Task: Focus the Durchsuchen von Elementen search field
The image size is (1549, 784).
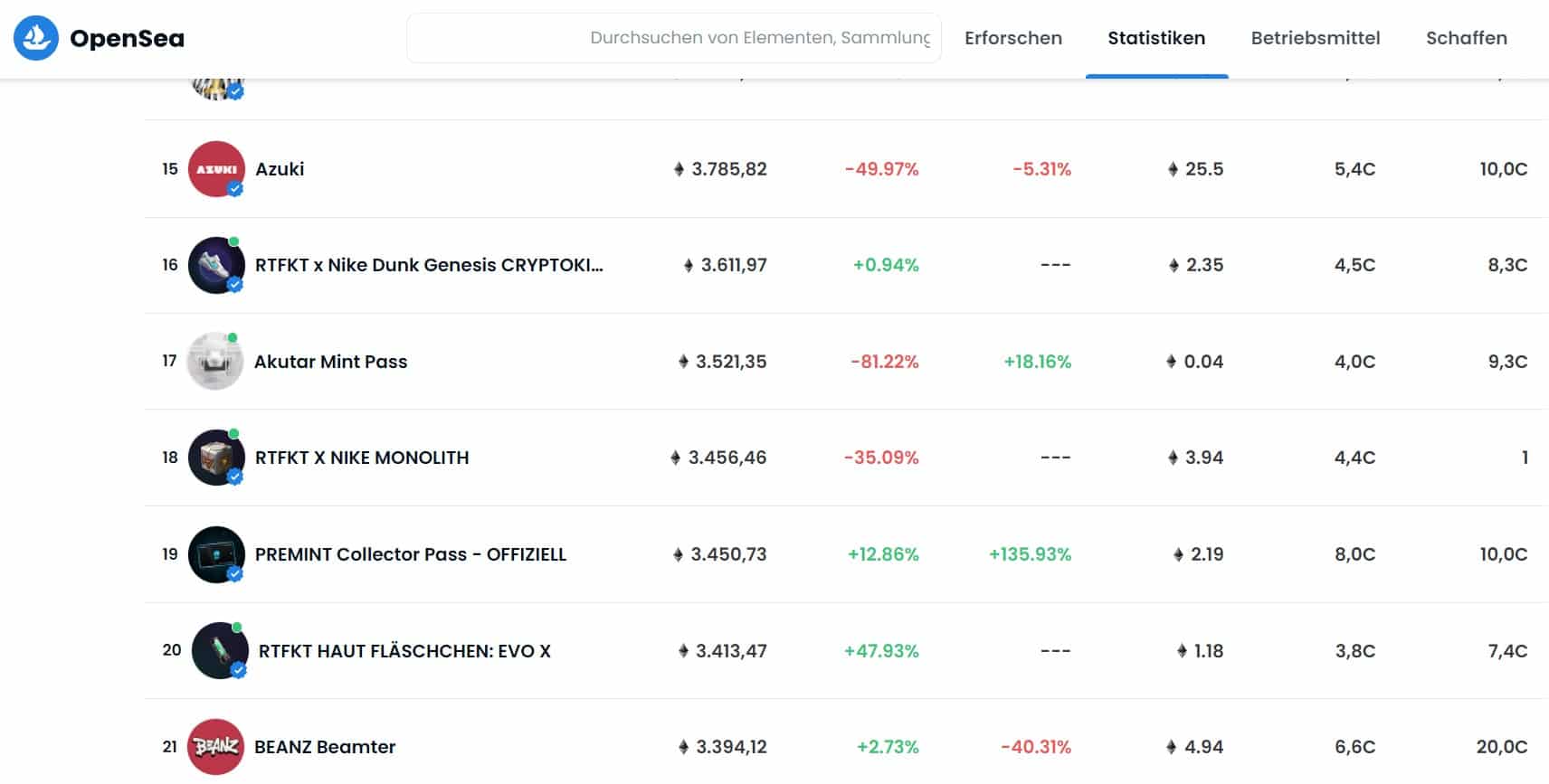Action: [674, 38]
